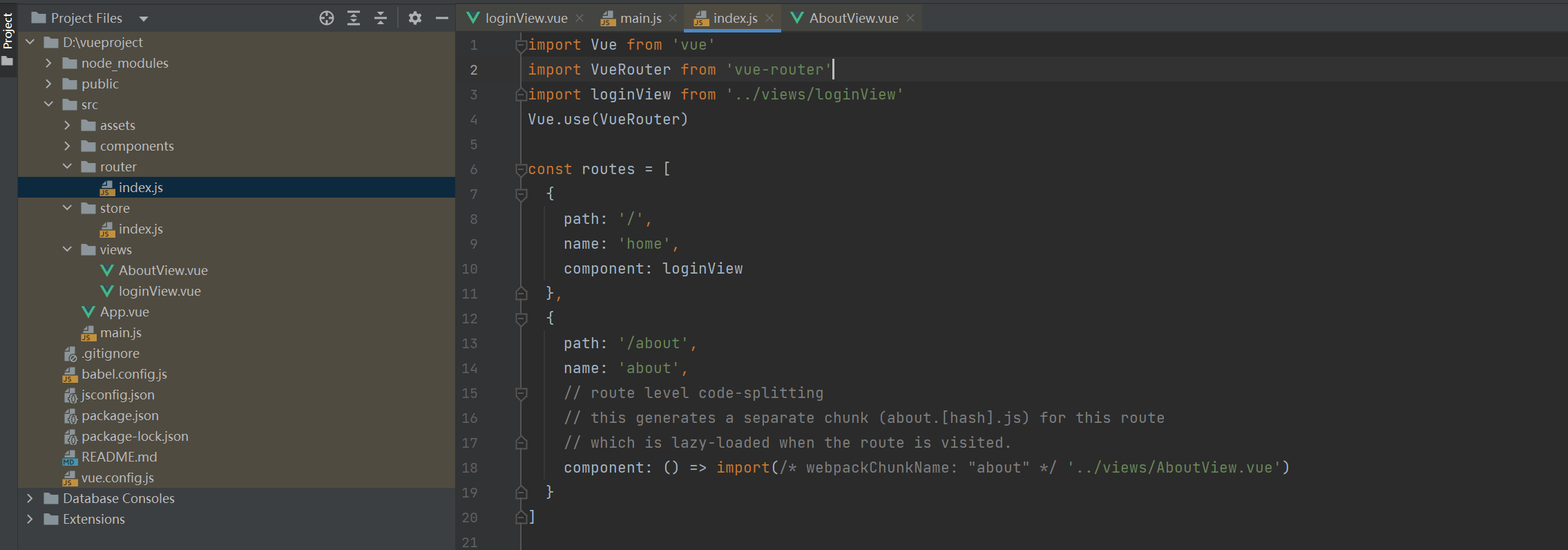The height and width of the screenshot is (550, 1568).
Task: Select jsconfig.json file
Action: tap(236, 395)
